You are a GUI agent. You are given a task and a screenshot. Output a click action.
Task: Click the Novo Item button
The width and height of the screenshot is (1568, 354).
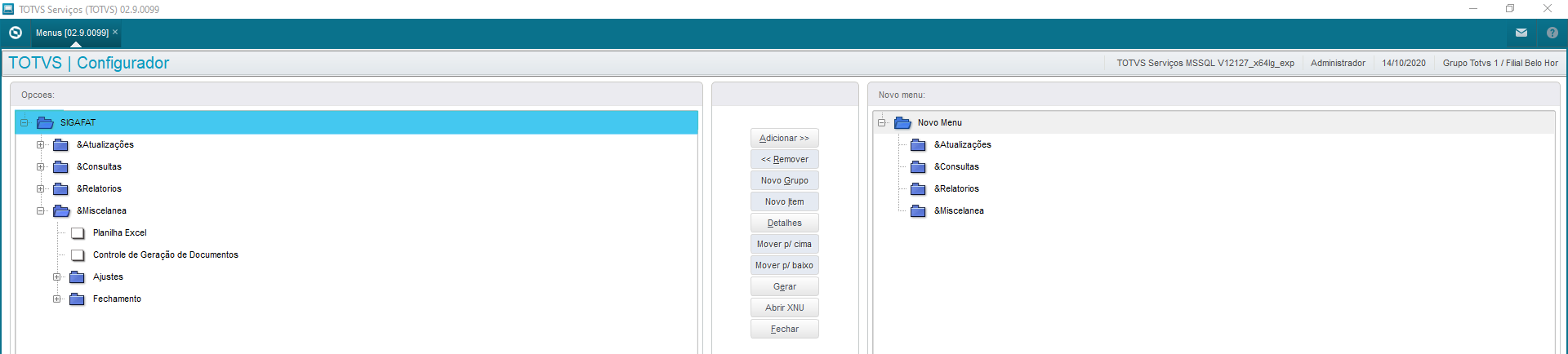784,201
